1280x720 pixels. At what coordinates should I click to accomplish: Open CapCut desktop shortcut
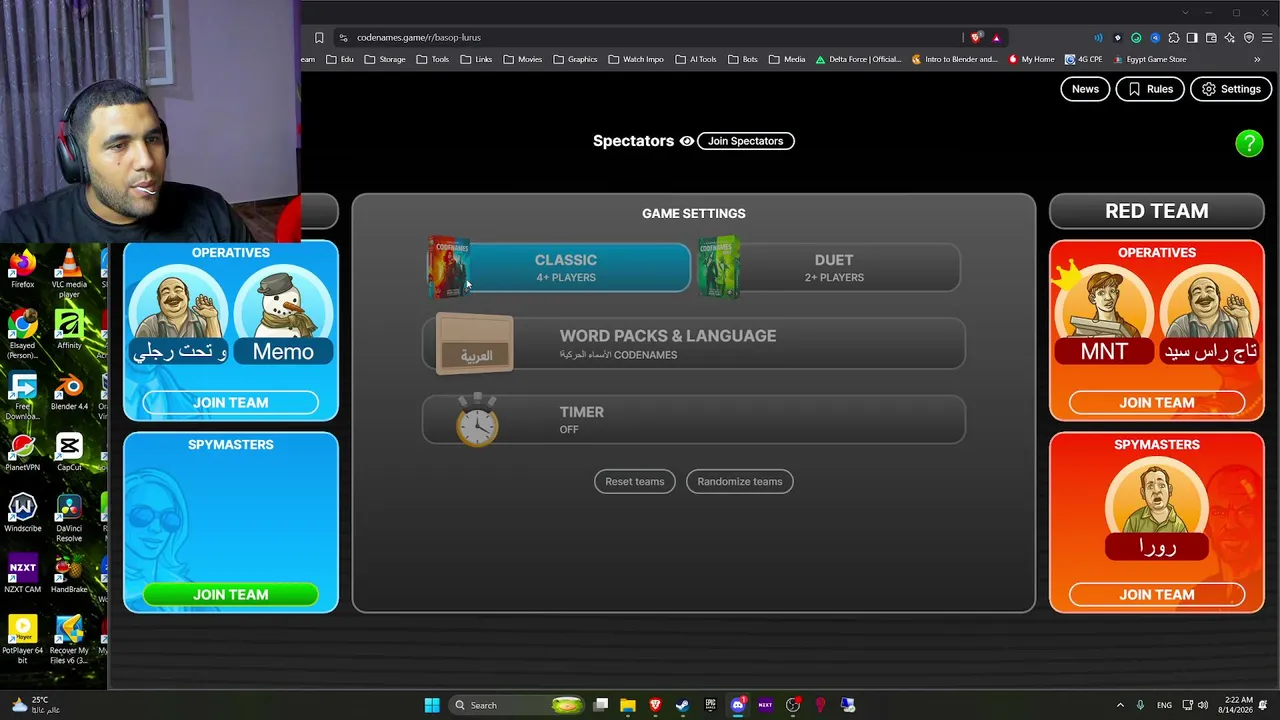click(69, 453)
